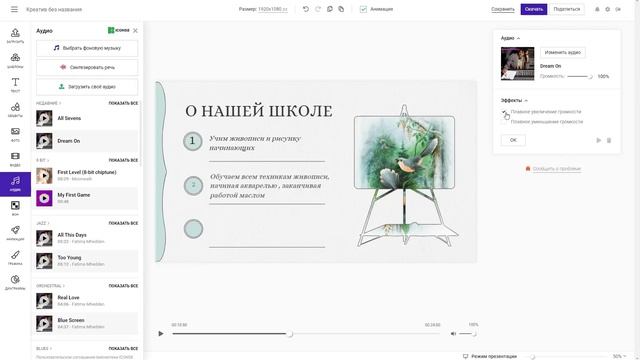Expand the BLUES music category
Viewport: 640px width, 360px height.
[44, 349]
